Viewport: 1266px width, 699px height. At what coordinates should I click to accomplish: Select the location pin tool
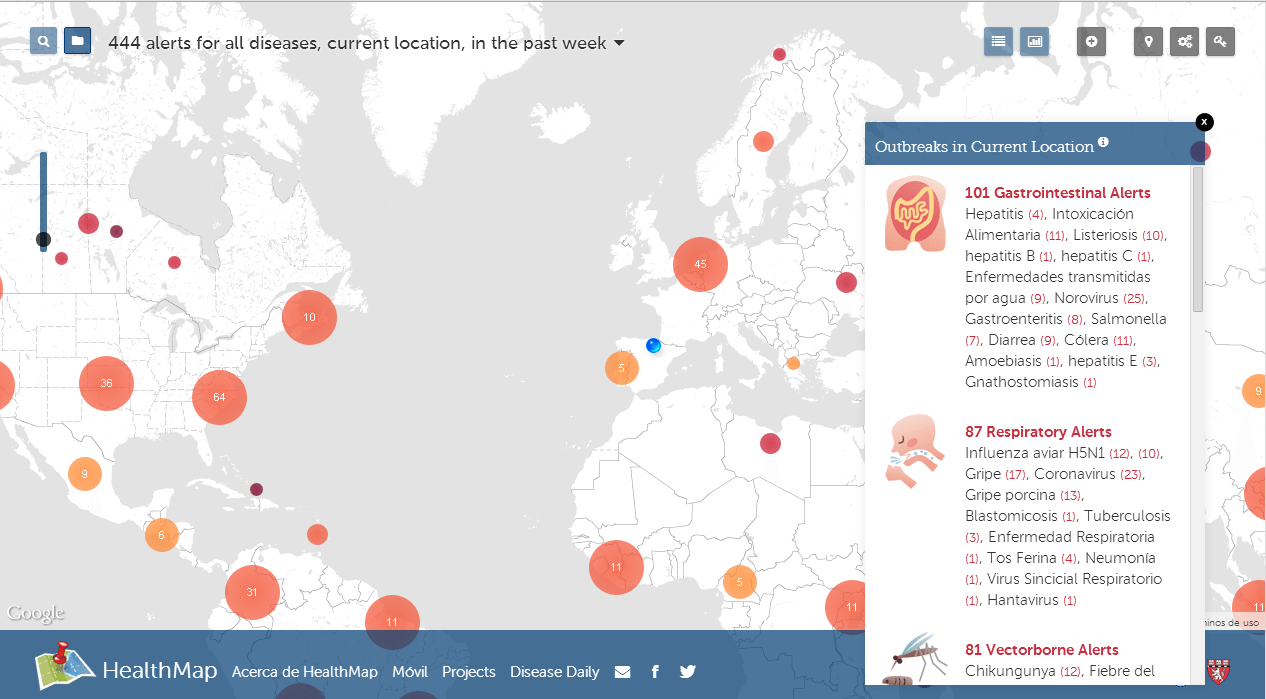pyautogui.click(x=1148, y=41)
